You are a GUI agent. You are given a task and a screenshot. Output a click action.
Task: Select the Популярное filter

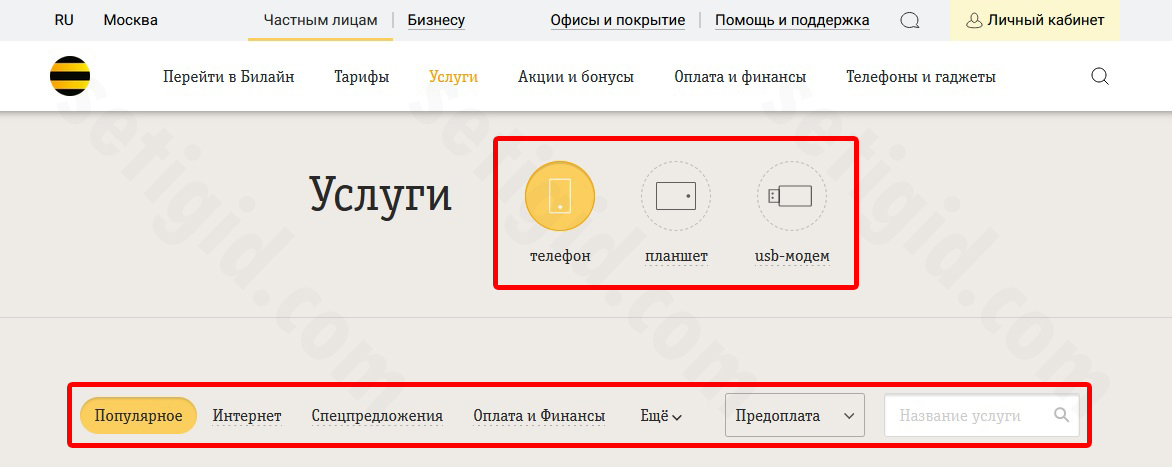click(x=138, y=416)
